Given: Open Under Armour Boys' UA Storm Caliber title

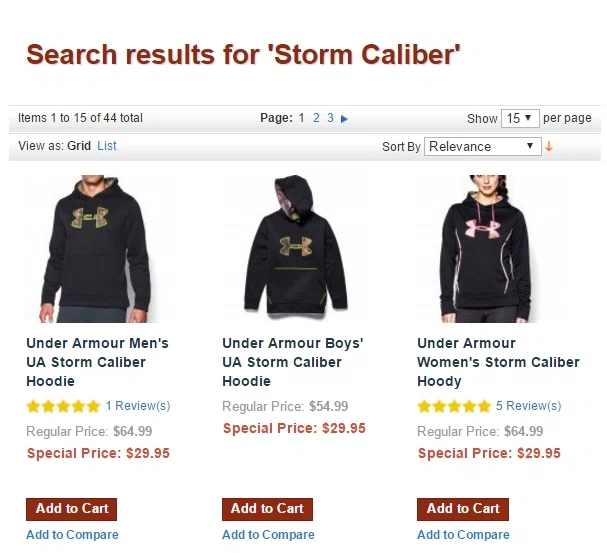Looking at the screenshot, I should point(293,362).
